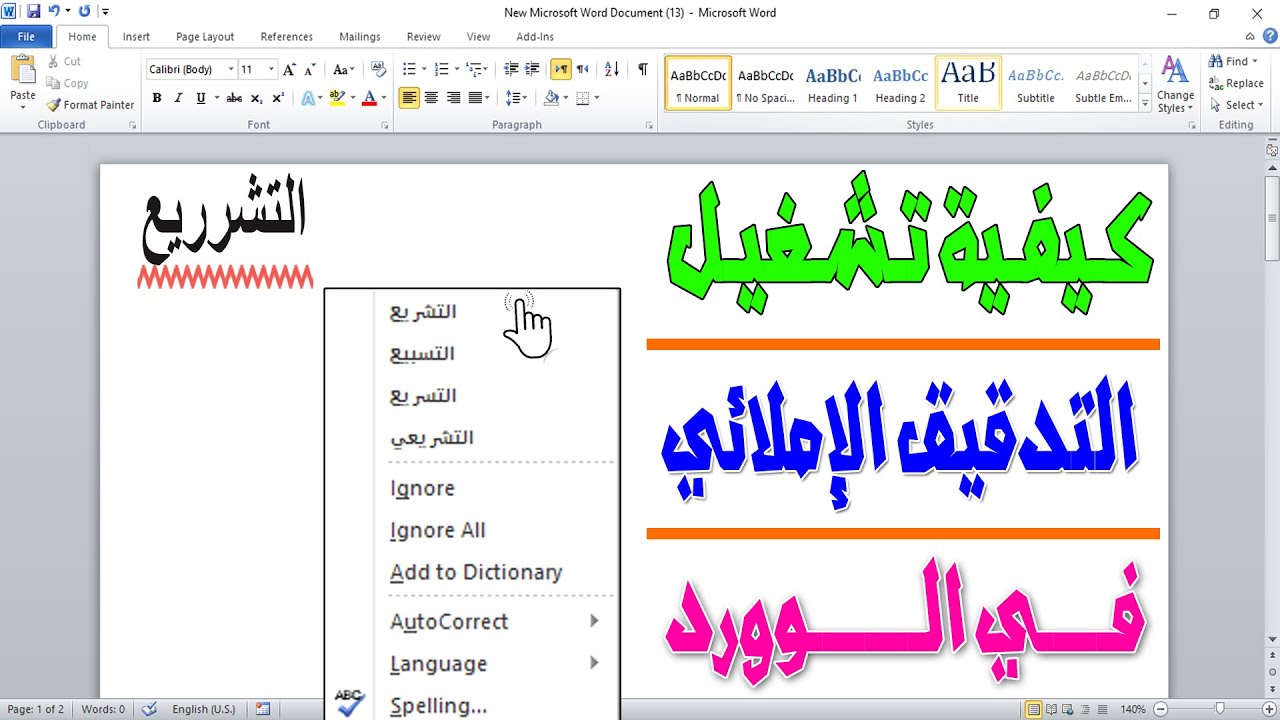Open Font dialog box launcher
The image size is (1280, 720).
(x=385, y=126)
